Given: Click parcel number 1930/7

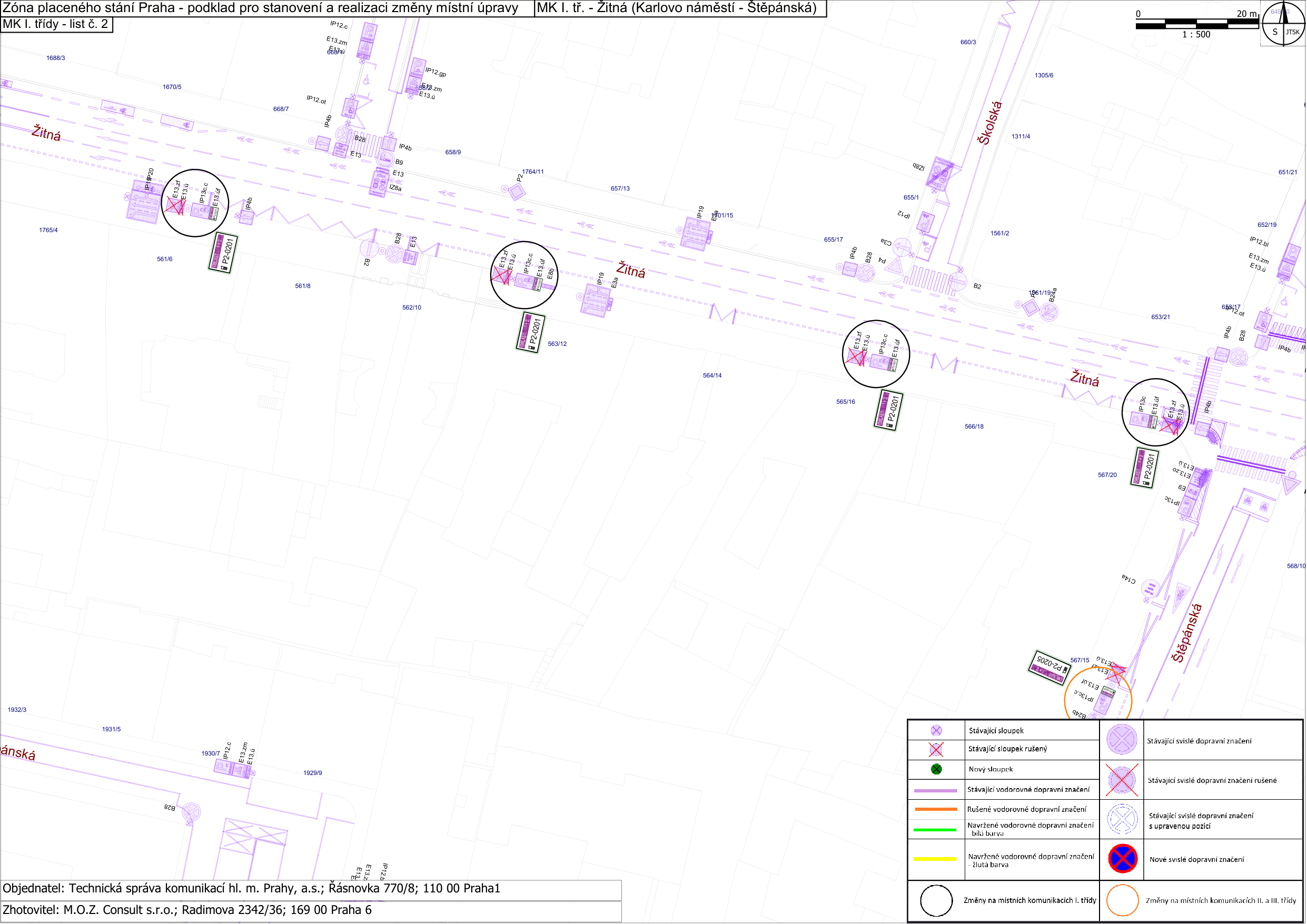Looking at the screenshot, I should coord(211,753).
